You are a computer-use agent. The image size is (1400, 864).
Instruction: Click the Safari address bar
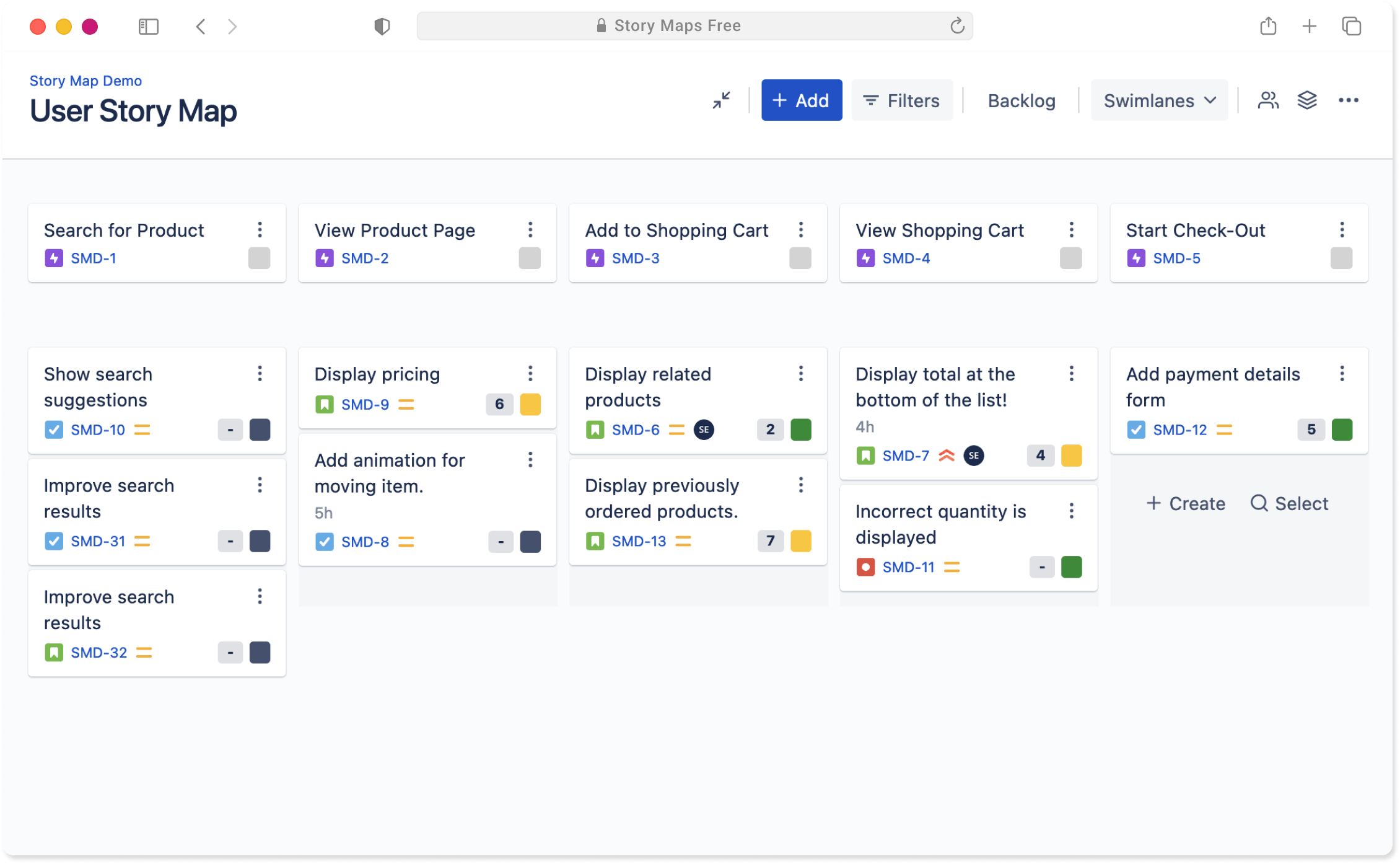coord(694,26)
